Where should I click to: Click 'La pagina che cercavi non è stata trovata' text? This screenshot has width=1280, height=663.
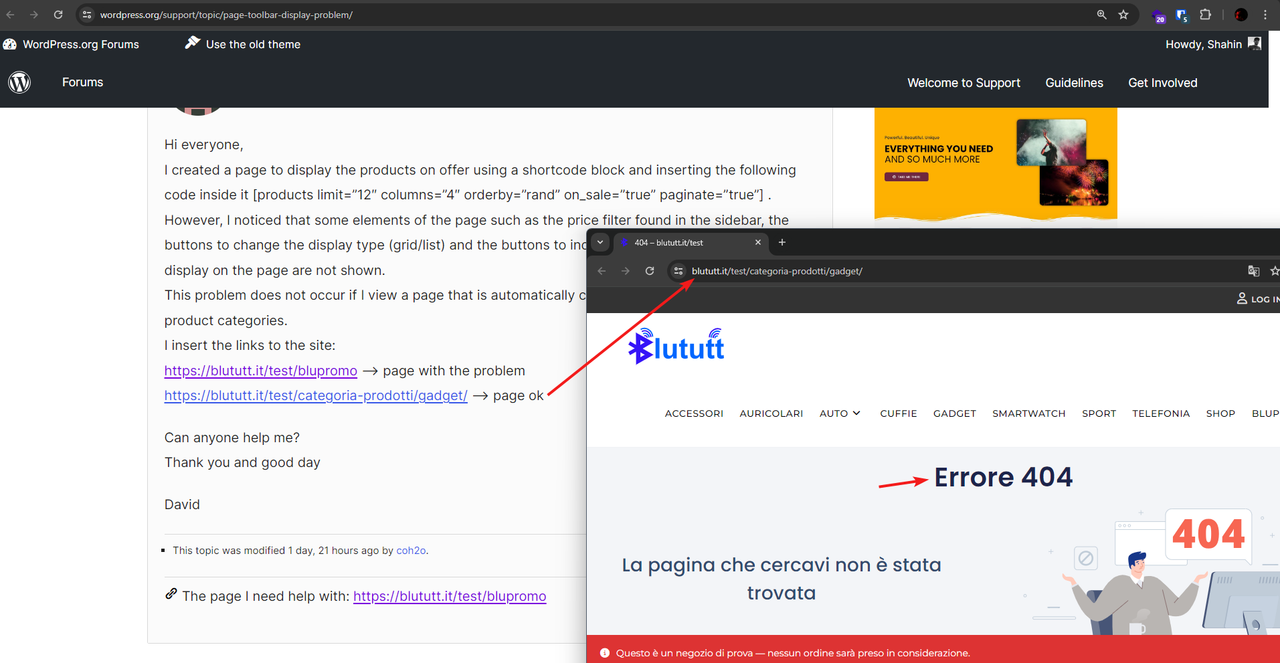click(x=781, y=579)
